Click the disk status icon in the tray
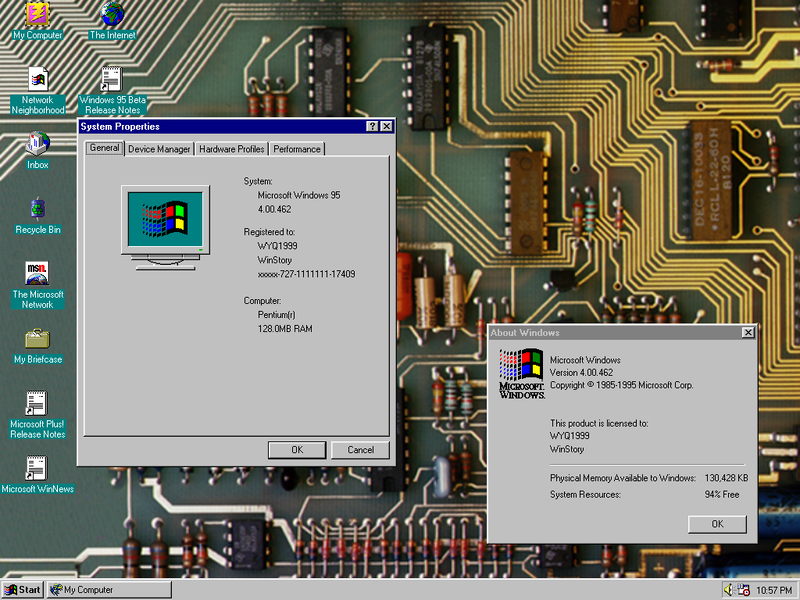This screenshot has height=600, width=800. [742, 589]
